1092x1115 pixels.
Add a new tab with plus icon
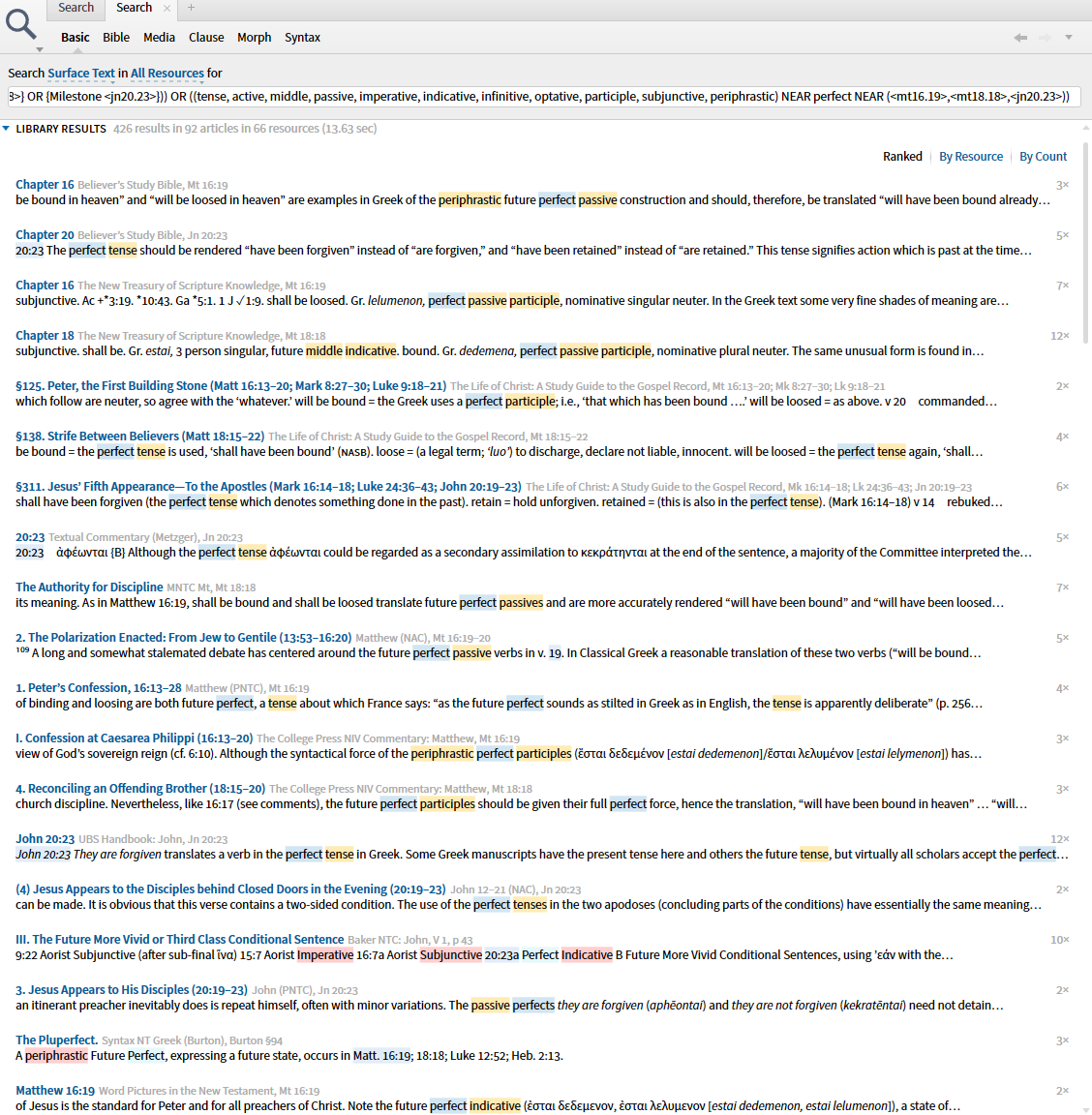191,8
